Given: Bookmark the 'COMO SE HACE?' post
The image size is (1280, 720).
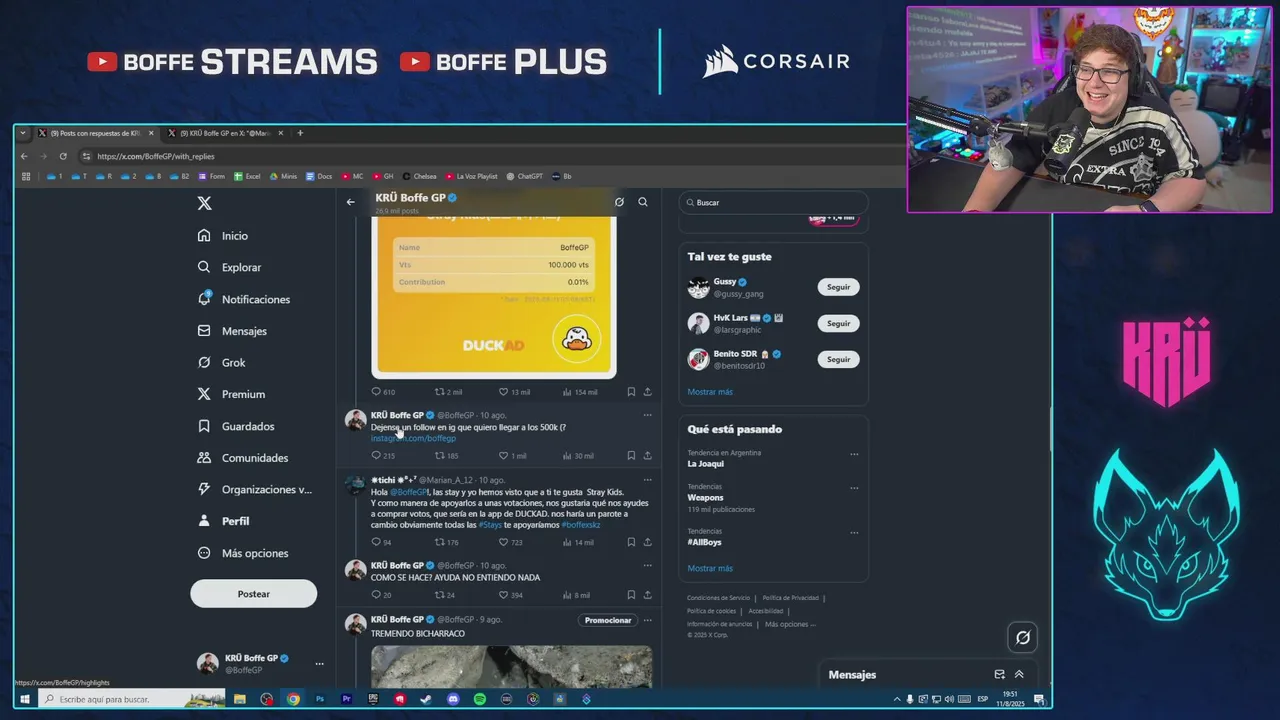Looking at the screenshot, I should point(631,595).
